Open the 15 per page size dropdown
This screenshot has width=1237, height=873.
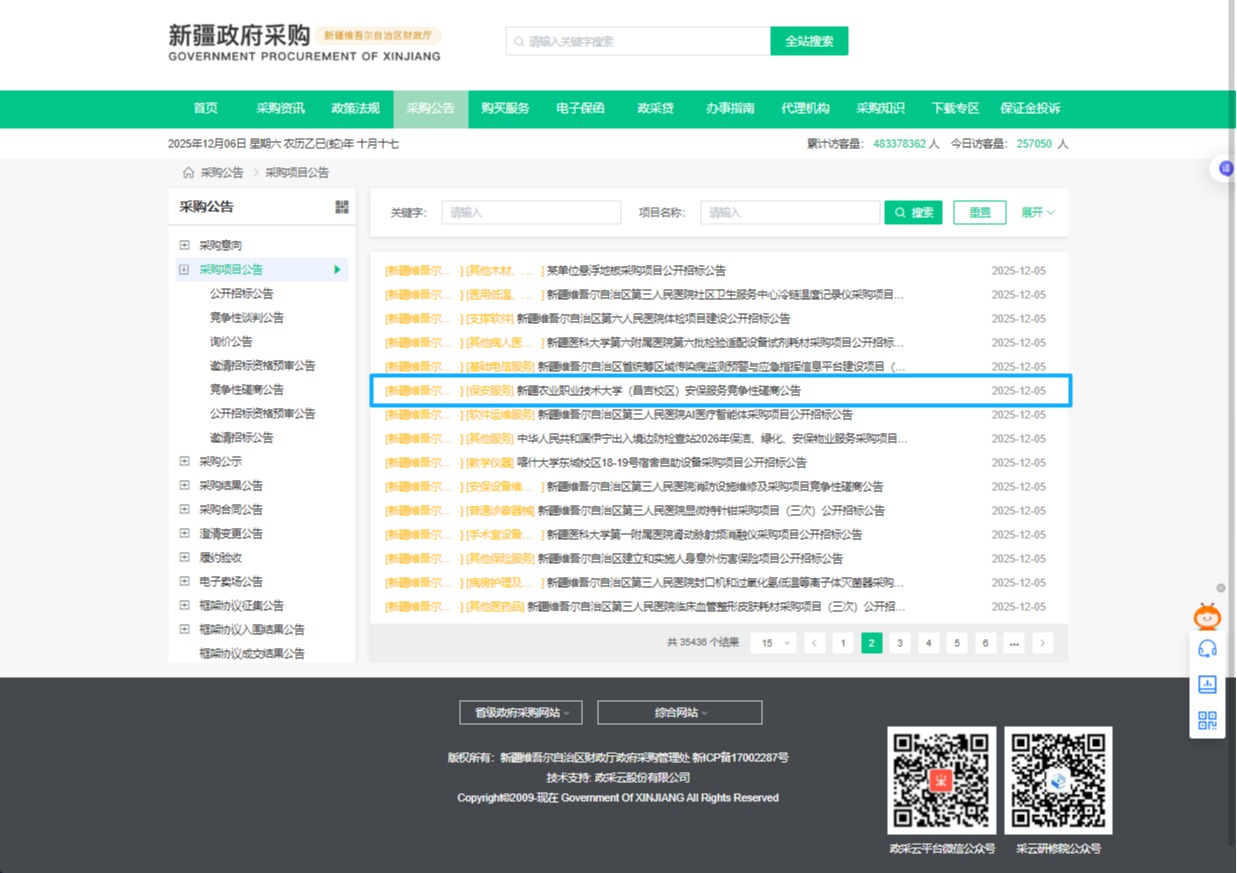pos(773,643)
